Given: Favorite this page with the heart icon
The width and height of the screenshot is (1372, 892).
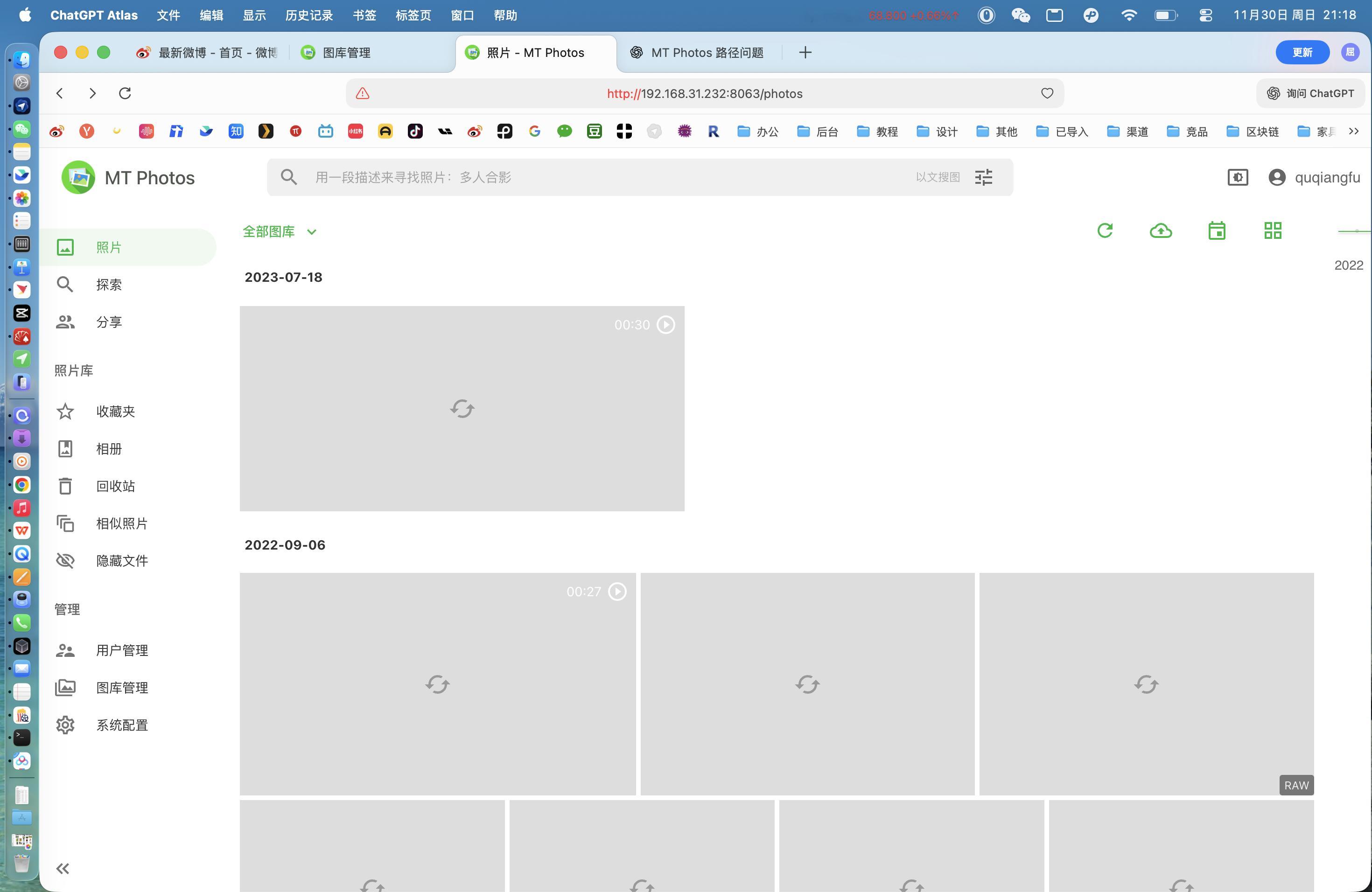Looking at the screenshot, I should (1047, 93).
